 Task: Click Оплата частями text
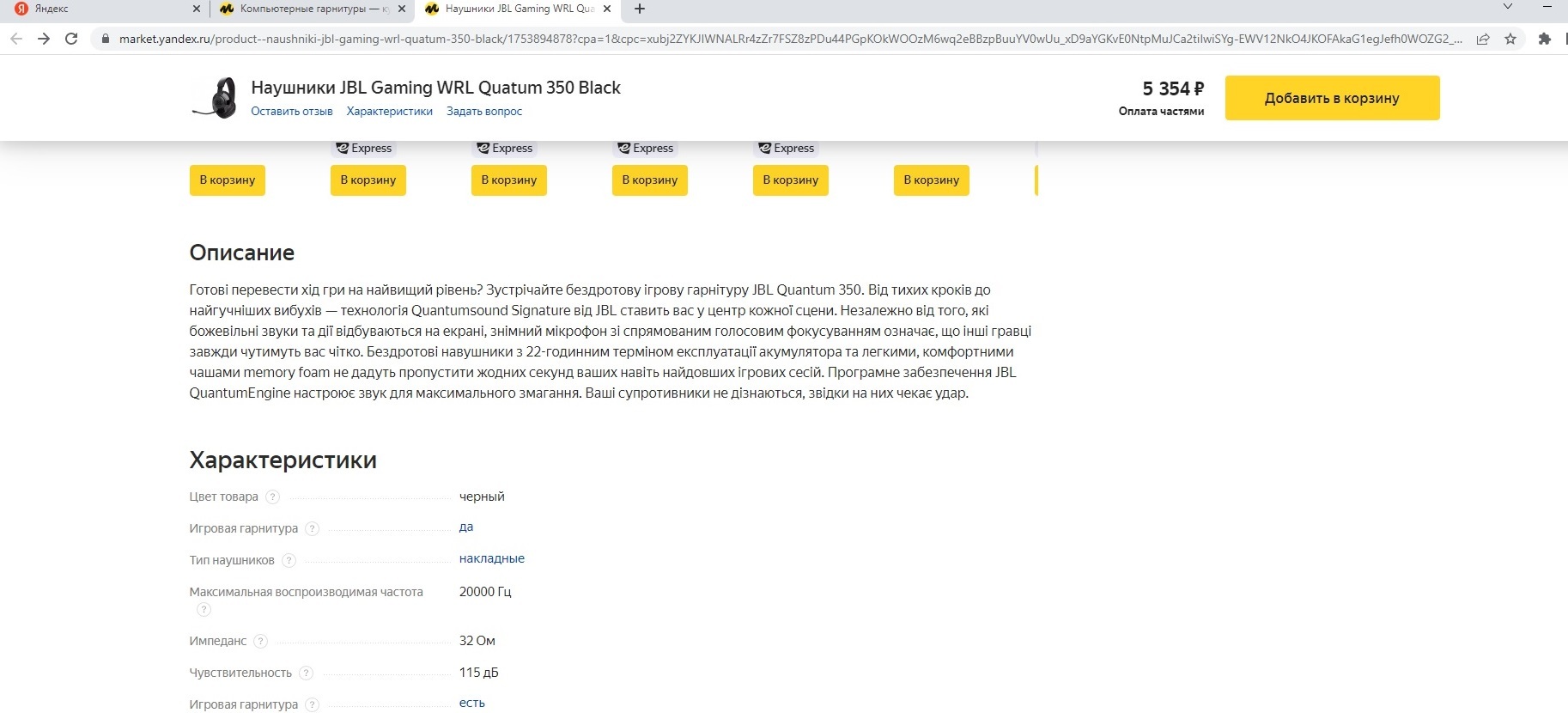coord(1161,111)
